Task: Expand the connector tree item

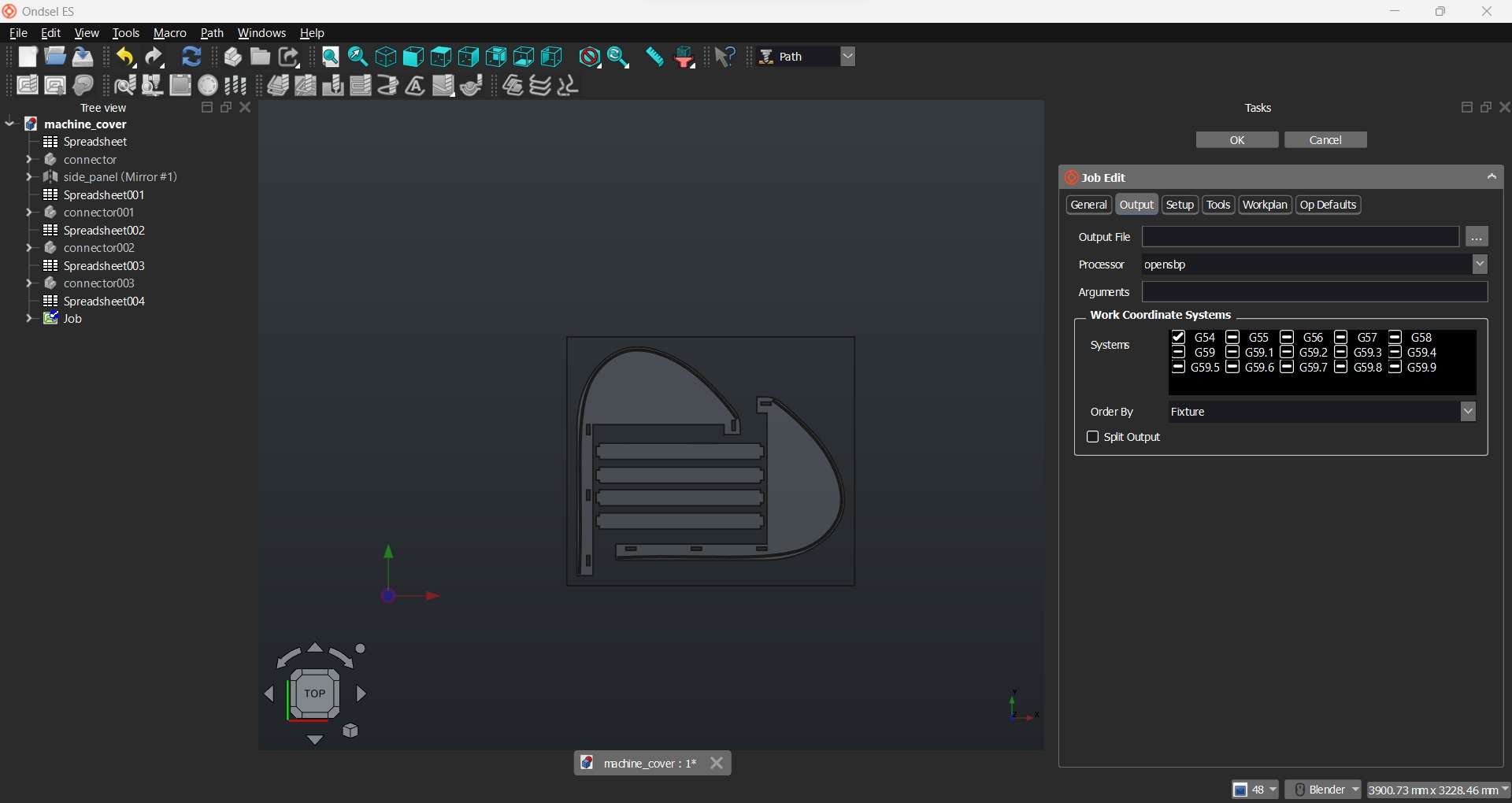Action: tap(29, 159)
